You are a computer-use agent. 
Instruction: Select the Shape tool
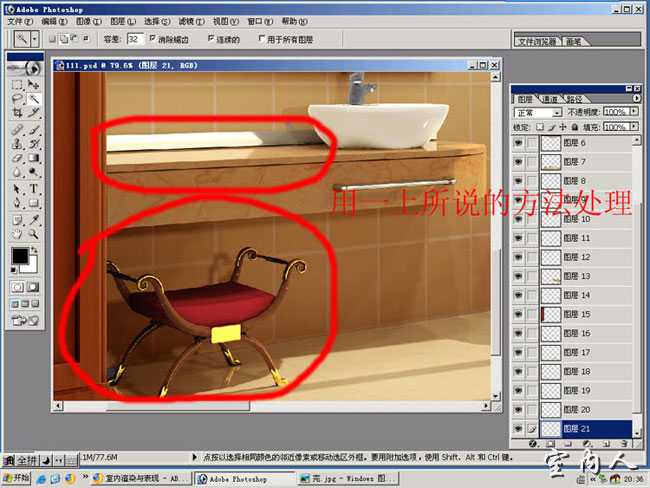[x=33, y=203]
